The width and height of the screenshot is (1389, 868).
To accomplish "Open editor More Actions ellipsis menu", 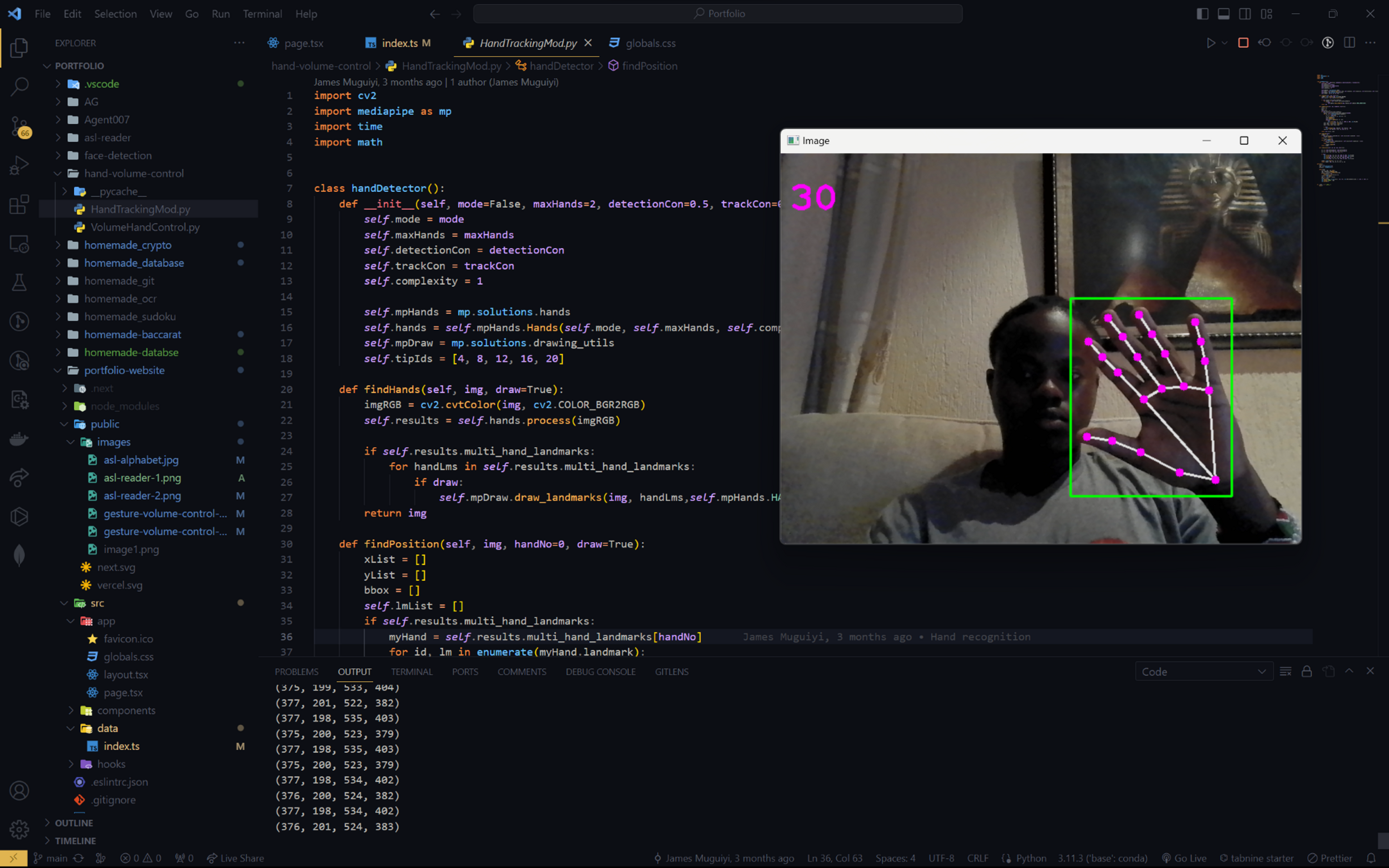I will [x=1371, y=43].
